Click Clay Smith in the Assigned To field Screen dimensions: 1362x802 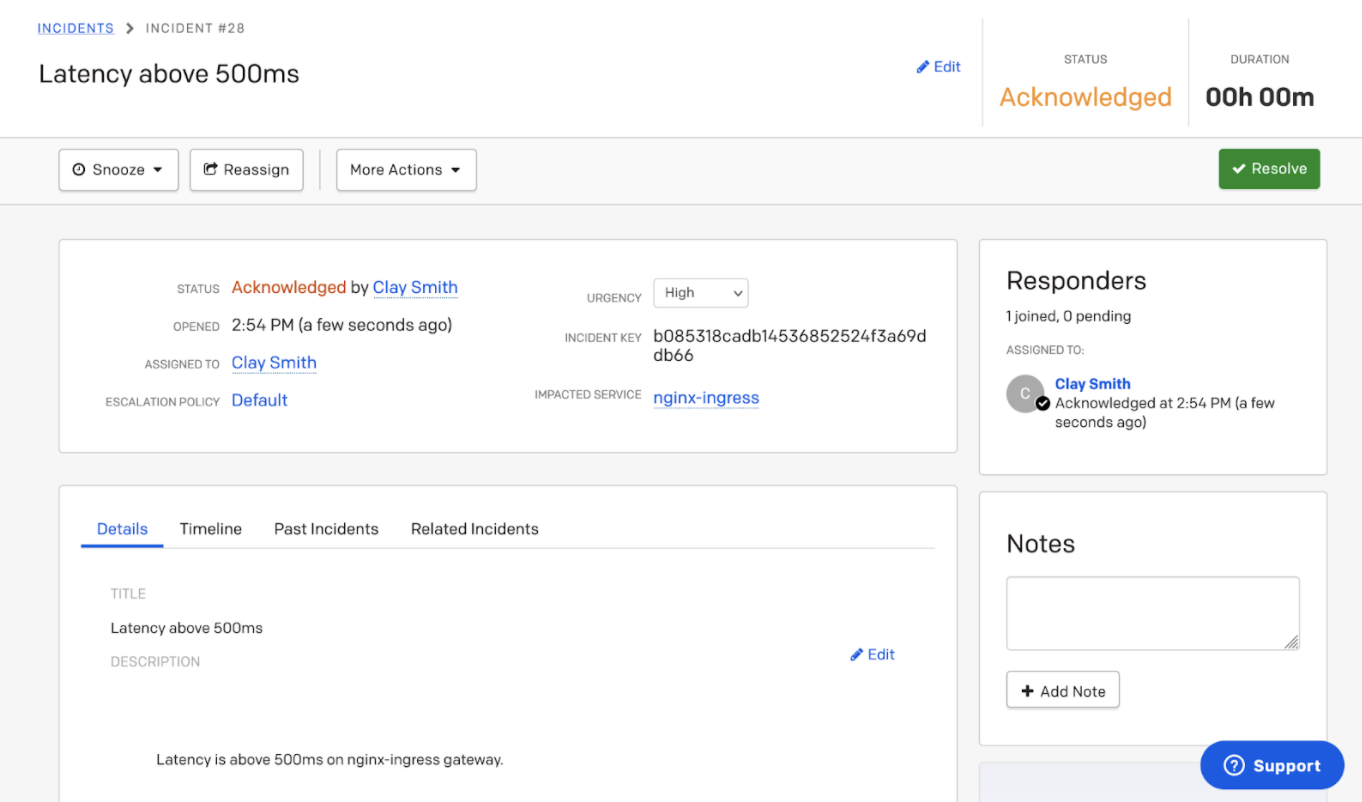274,363
